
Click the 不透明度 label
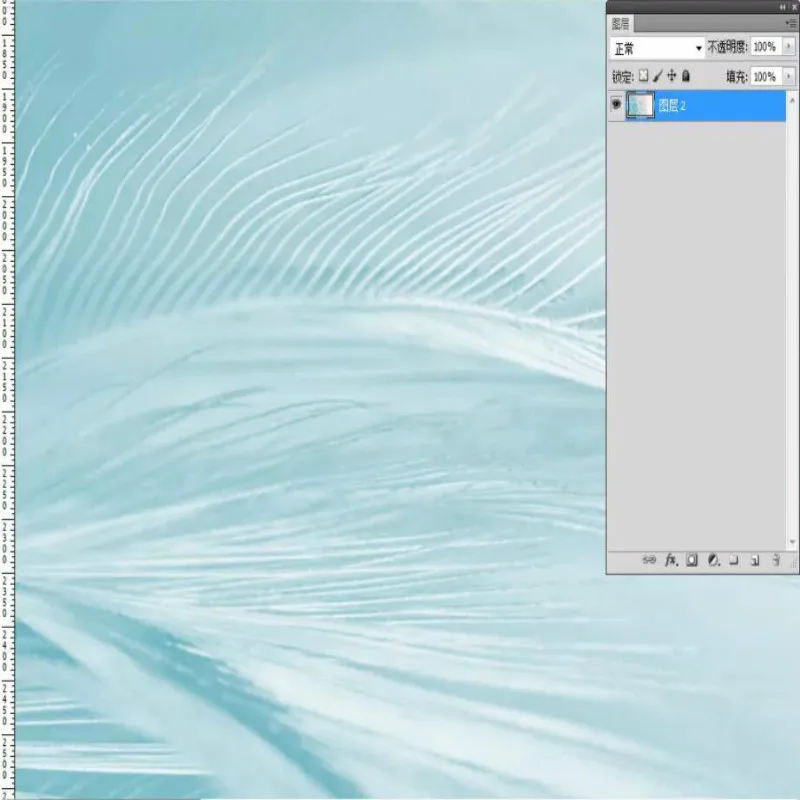[x=727, y=47]
